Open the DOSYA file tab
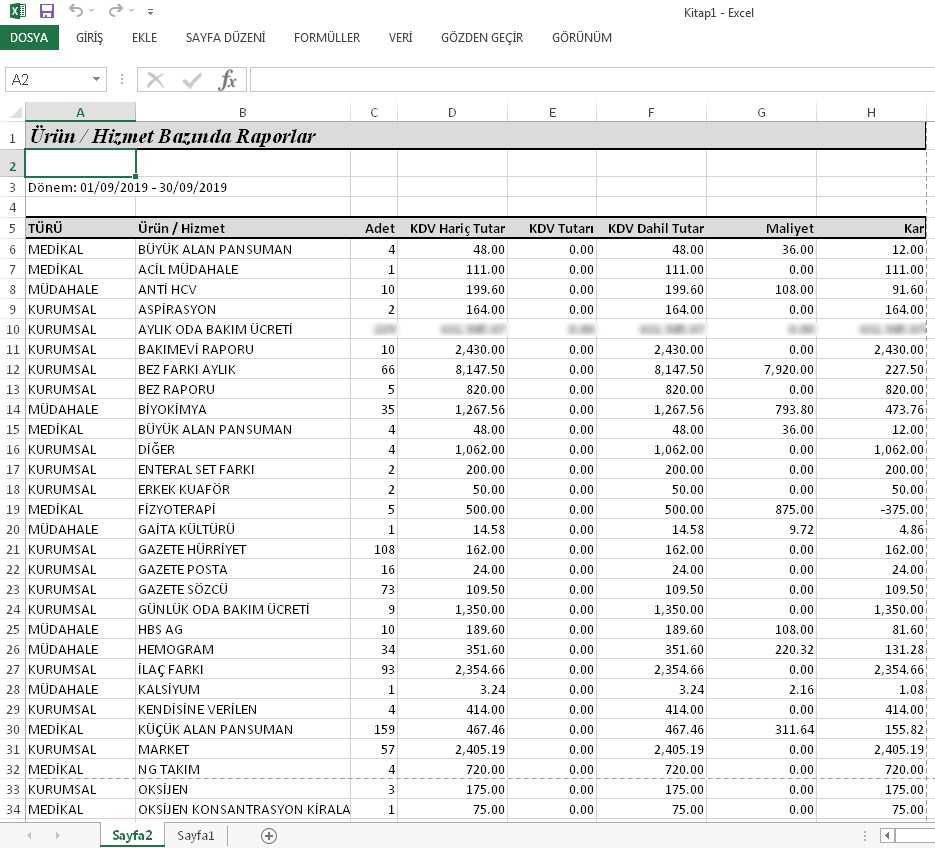 [x=29, y=38]
